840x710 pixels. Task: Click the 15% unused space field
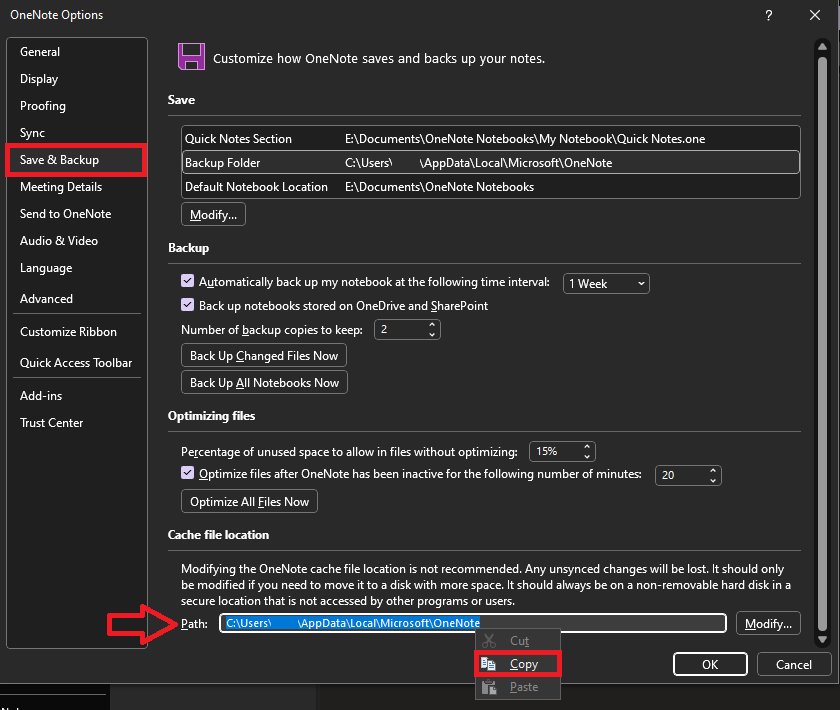pyautogui.click(x=556, y=451)
